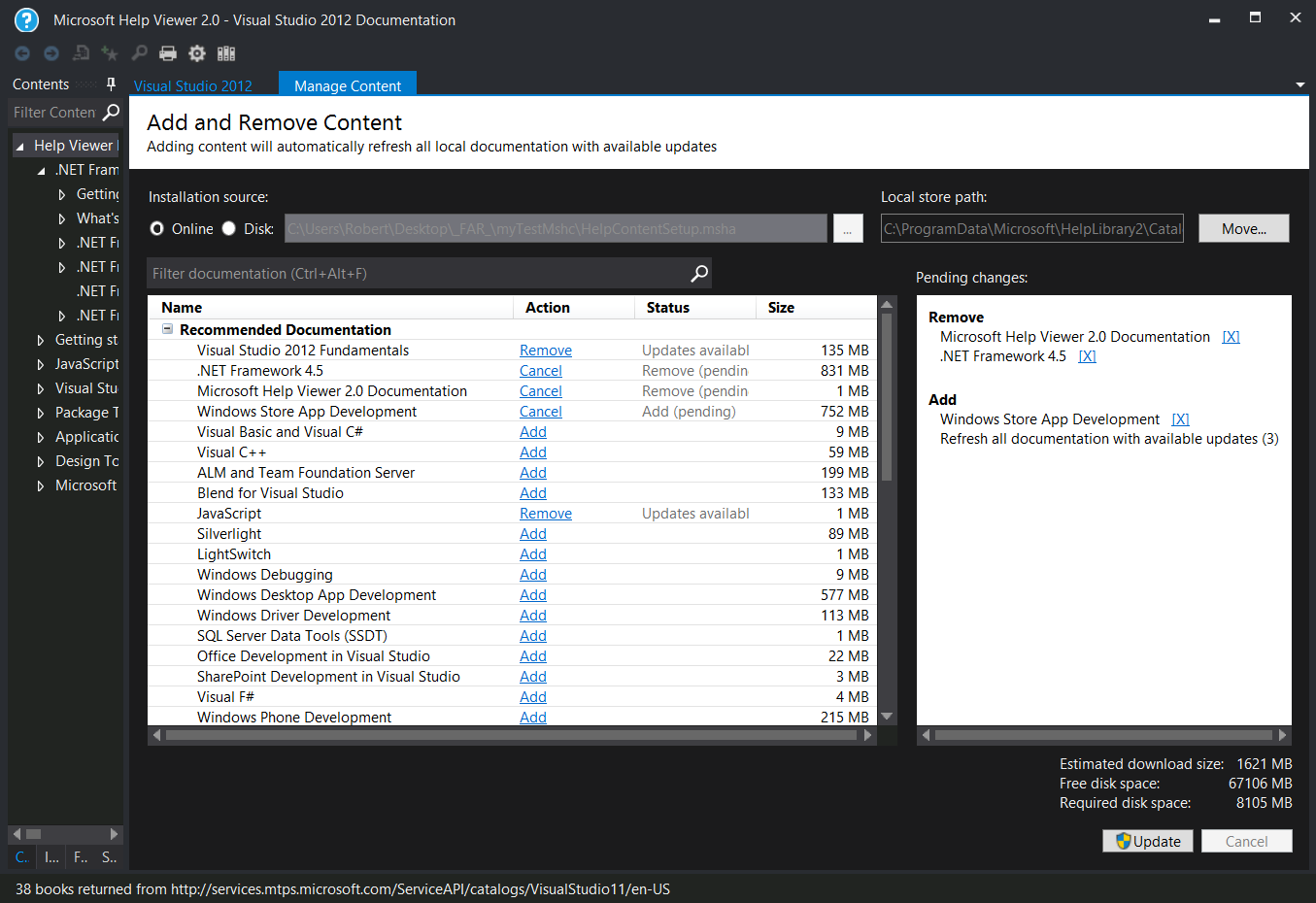Viewport: 1316px width, 903px height.
Task: Expand the Microsoft tree node
Action: pyautogui.click(x=41, y=485)
